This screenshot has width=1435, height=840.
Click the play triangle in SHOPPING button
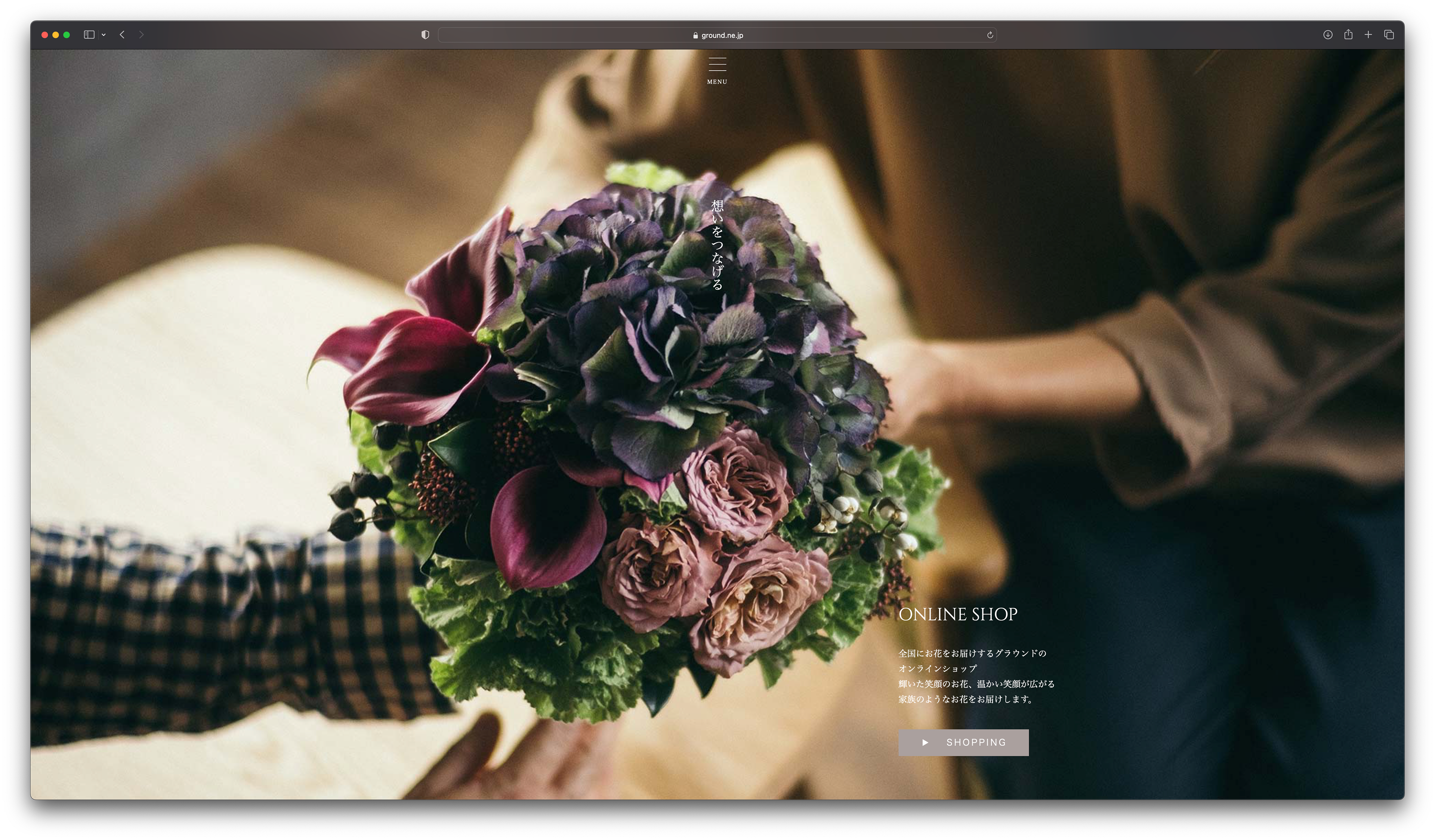tap(925, 743)
